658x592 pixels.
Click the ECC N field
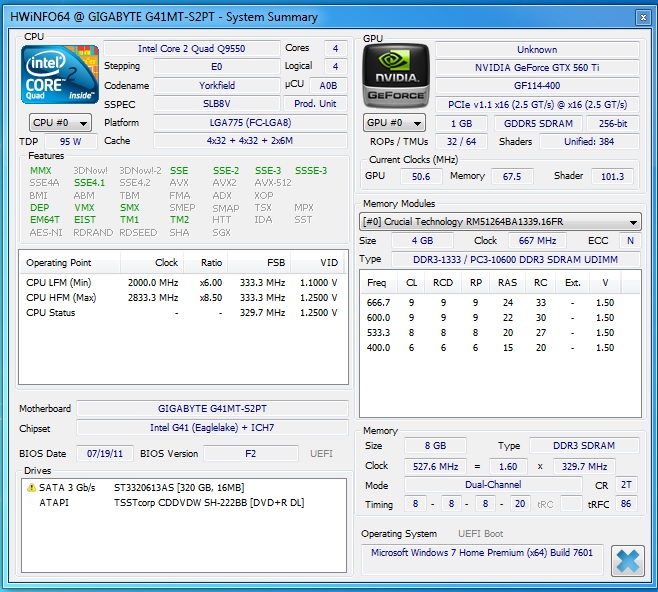tap(630, 241)
